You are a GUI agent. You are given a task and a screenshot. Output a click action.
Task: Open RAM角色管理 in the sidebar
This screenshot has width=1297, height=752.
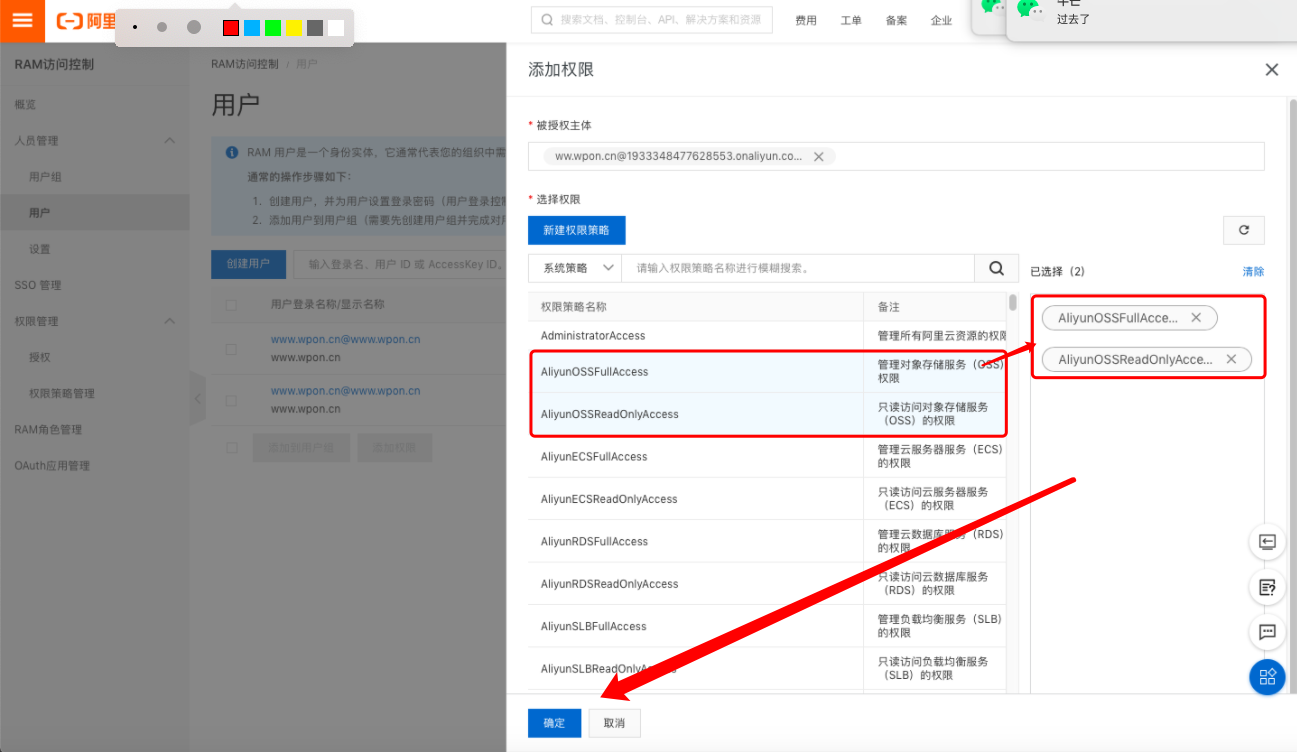[48, 429]
